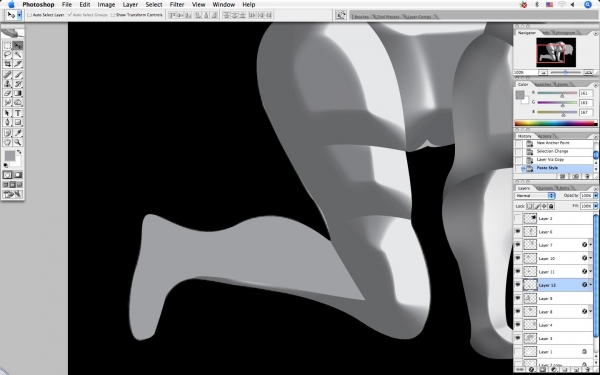The height and width of the screenshot is (375, 600).
Task: Select the Crop tool
Action: (7, 64)
